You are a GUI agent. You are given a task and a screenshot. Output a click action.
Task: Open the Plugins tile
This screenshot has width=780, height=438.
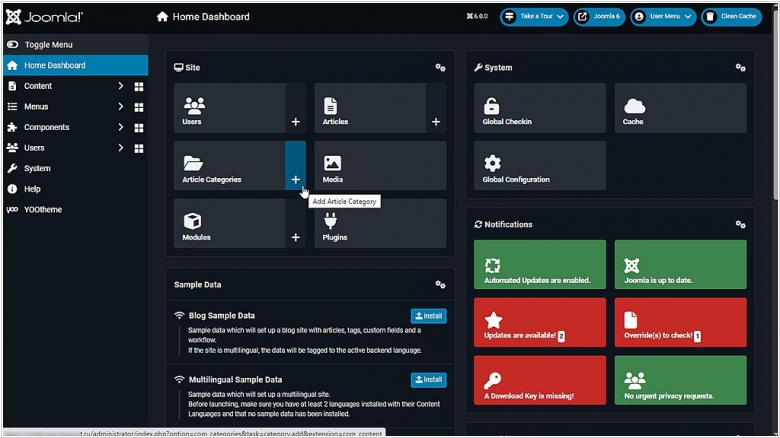click(x=380, y=224)
